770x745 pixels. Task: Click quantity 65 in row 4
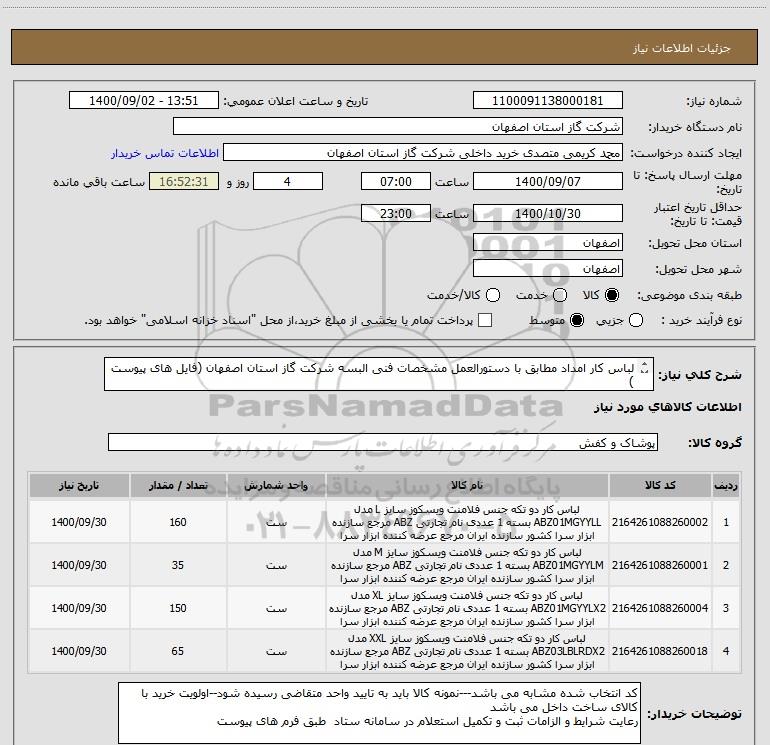(x=178, y=651)
